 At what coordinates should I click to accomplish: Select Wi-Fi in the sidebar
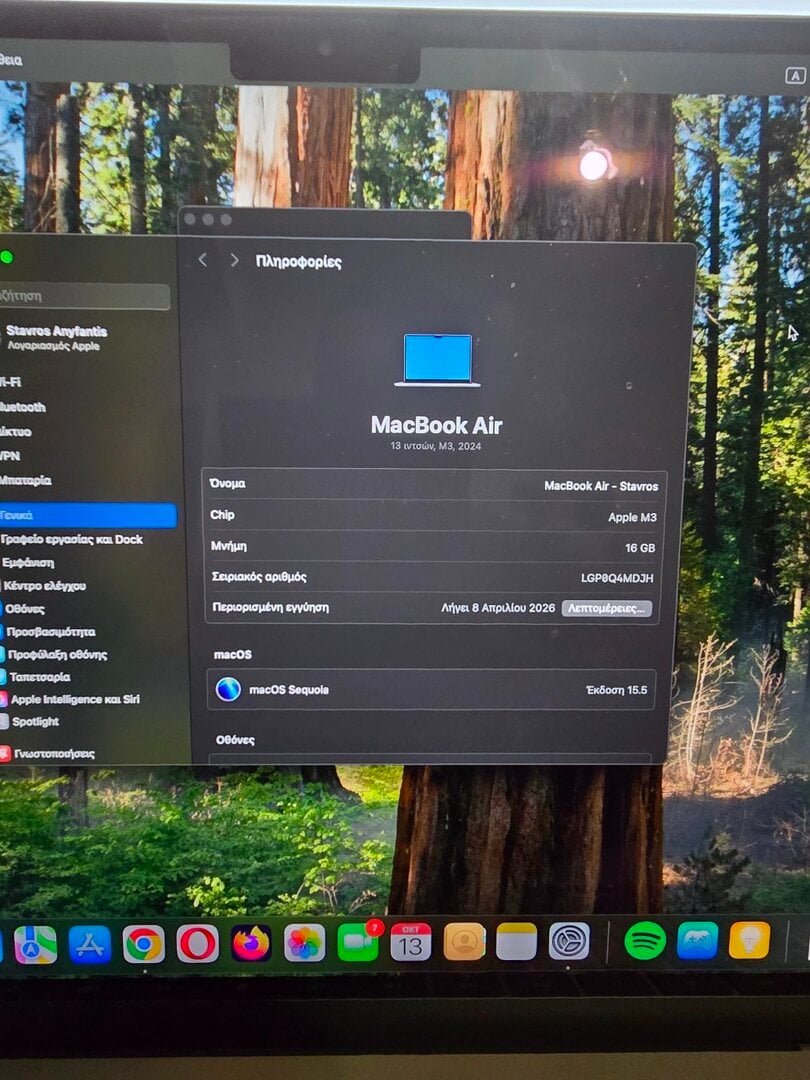coord(11,382)
